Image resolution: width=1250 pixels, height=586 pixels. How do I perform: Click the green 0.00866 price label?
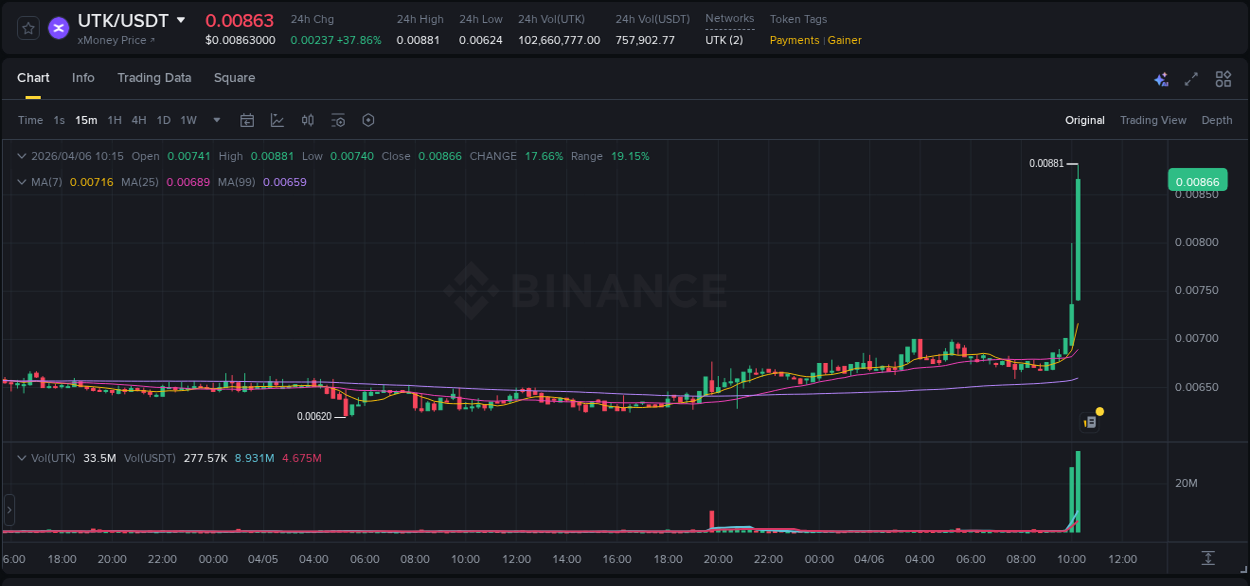pos(1198,180)
